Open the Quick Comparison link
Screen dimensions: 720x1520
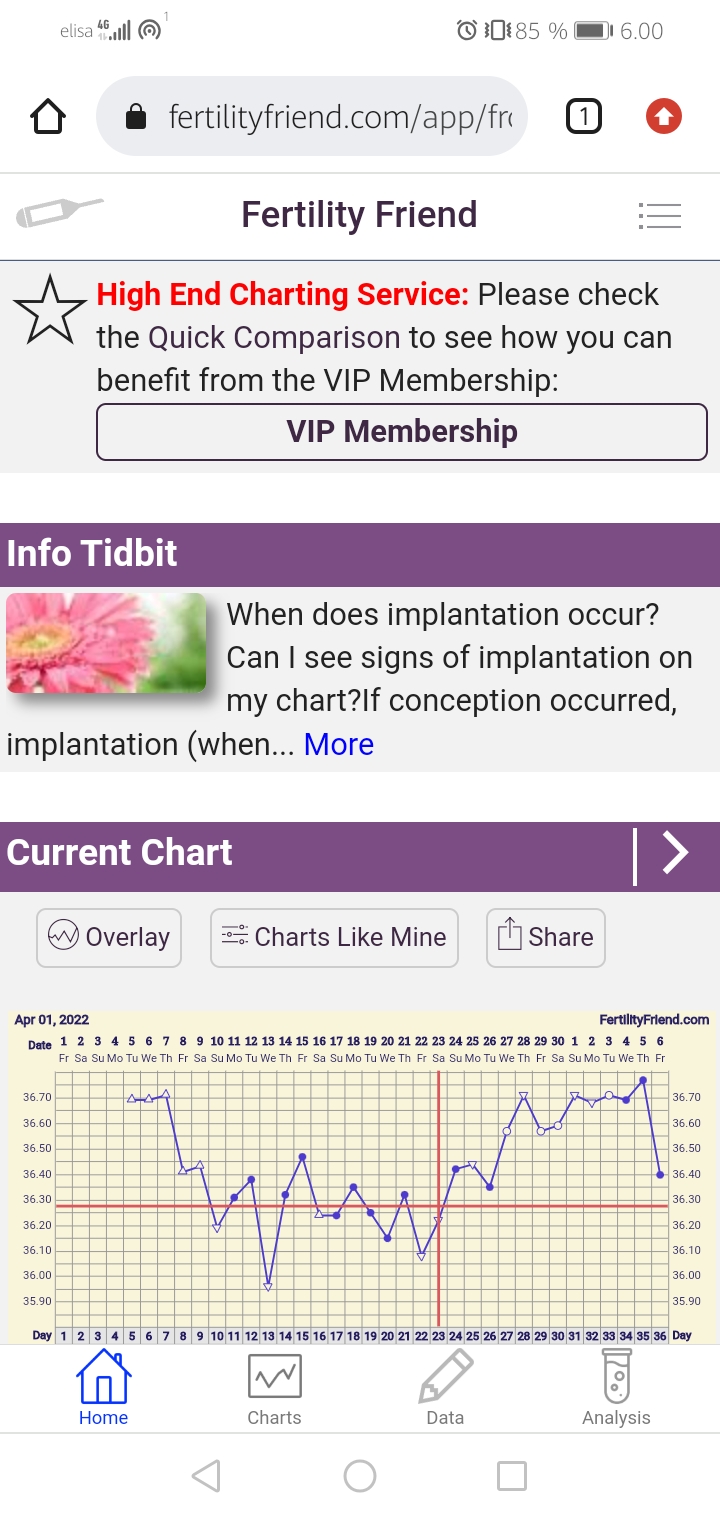[x=274, y=338]
